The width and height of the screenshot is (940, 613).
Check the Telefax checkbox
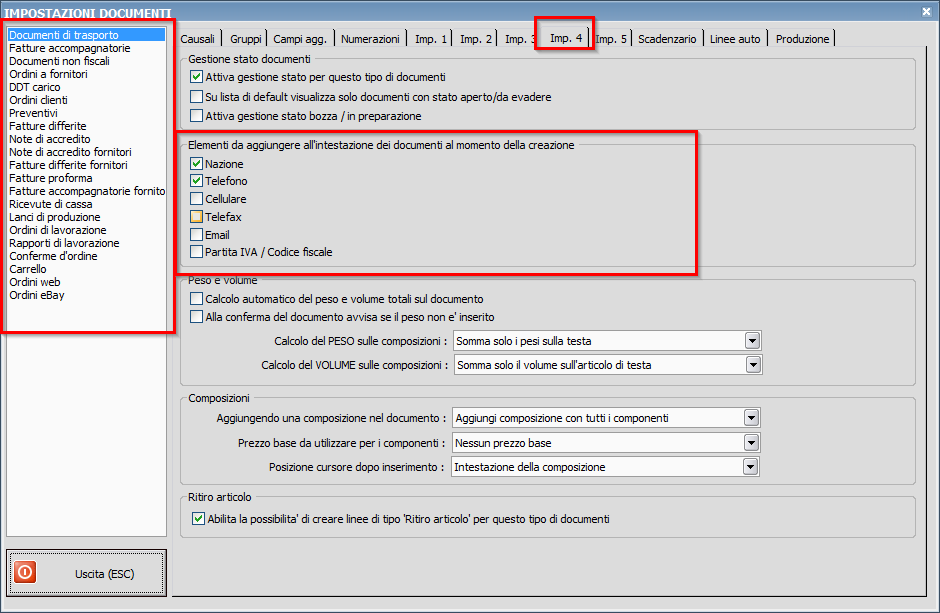(196, 216)
